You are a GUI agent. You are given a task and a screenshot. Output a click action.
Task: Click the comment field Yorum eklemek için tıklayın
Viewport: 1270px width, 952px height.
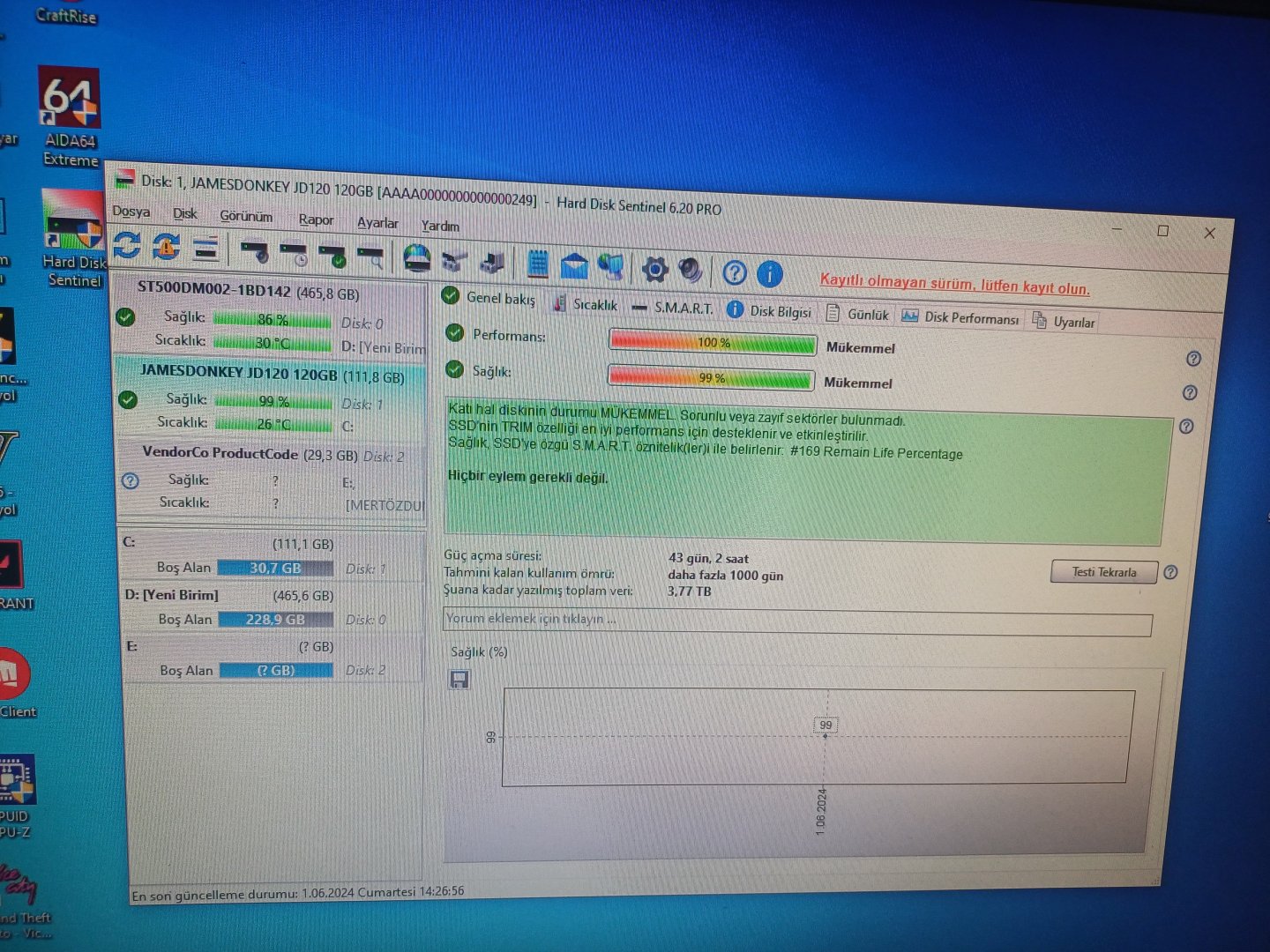click(797, 621)
